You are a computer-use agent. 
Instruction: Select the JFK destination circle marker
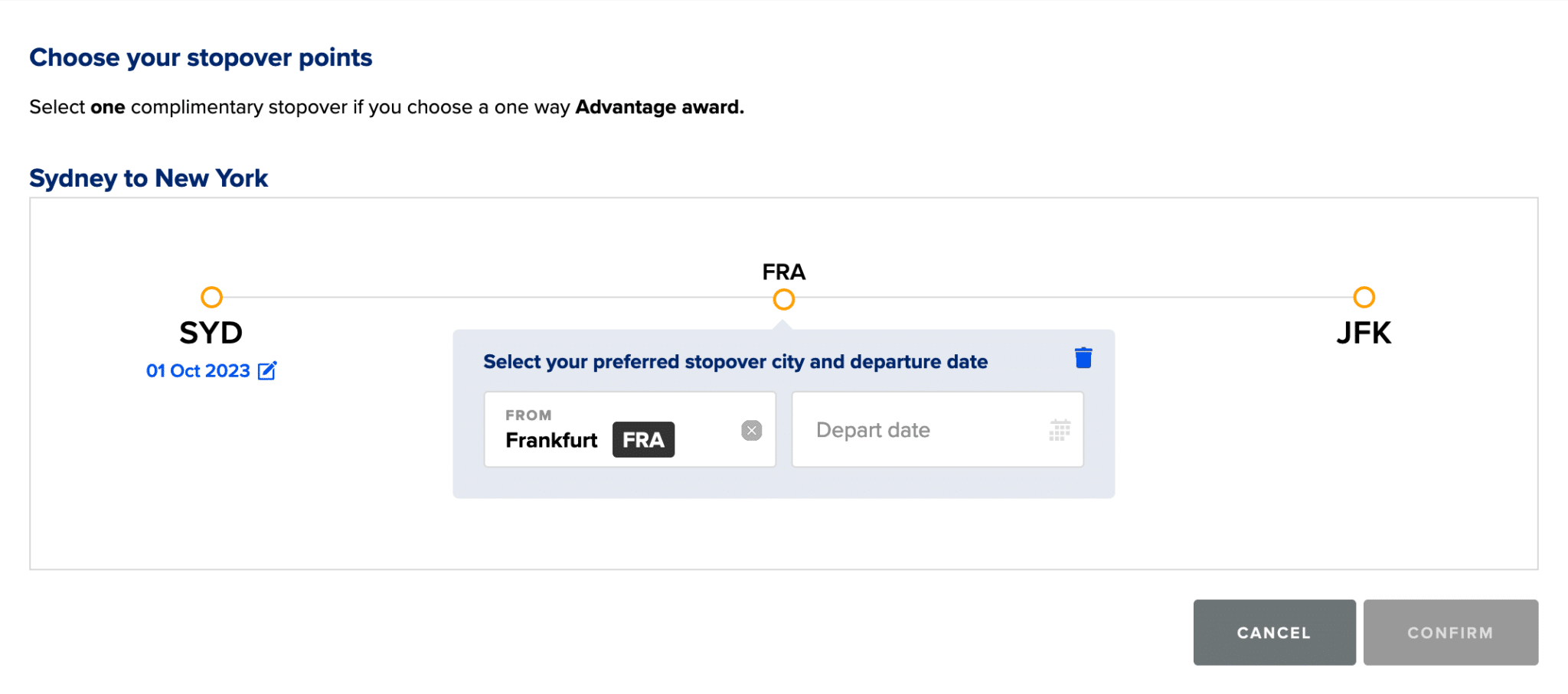[x=1364, y=297]
